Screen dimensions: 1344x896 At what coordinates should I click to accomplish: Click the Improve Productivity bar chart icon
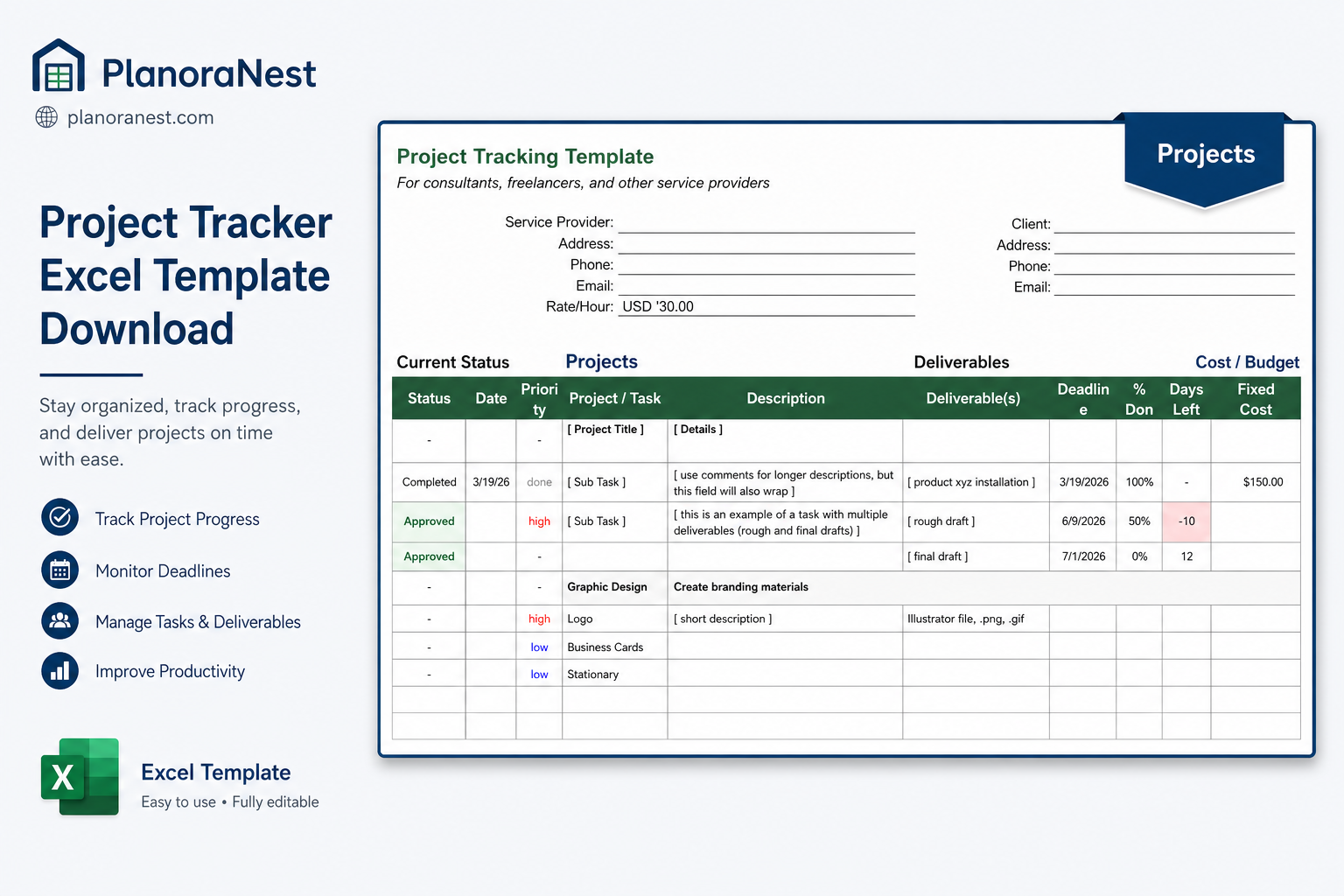point(59,671)
